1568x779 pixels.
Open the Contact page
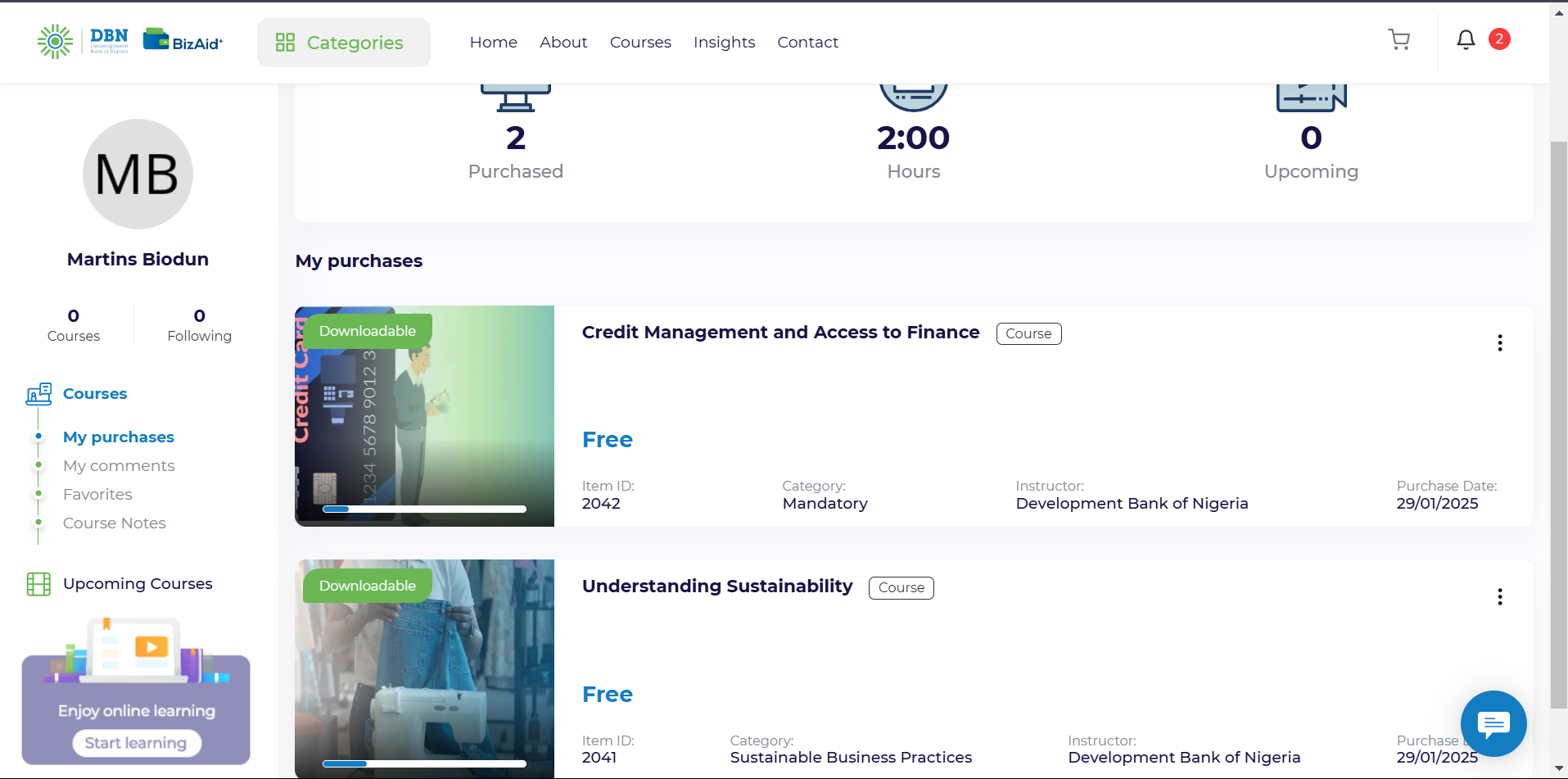(807, 42)
